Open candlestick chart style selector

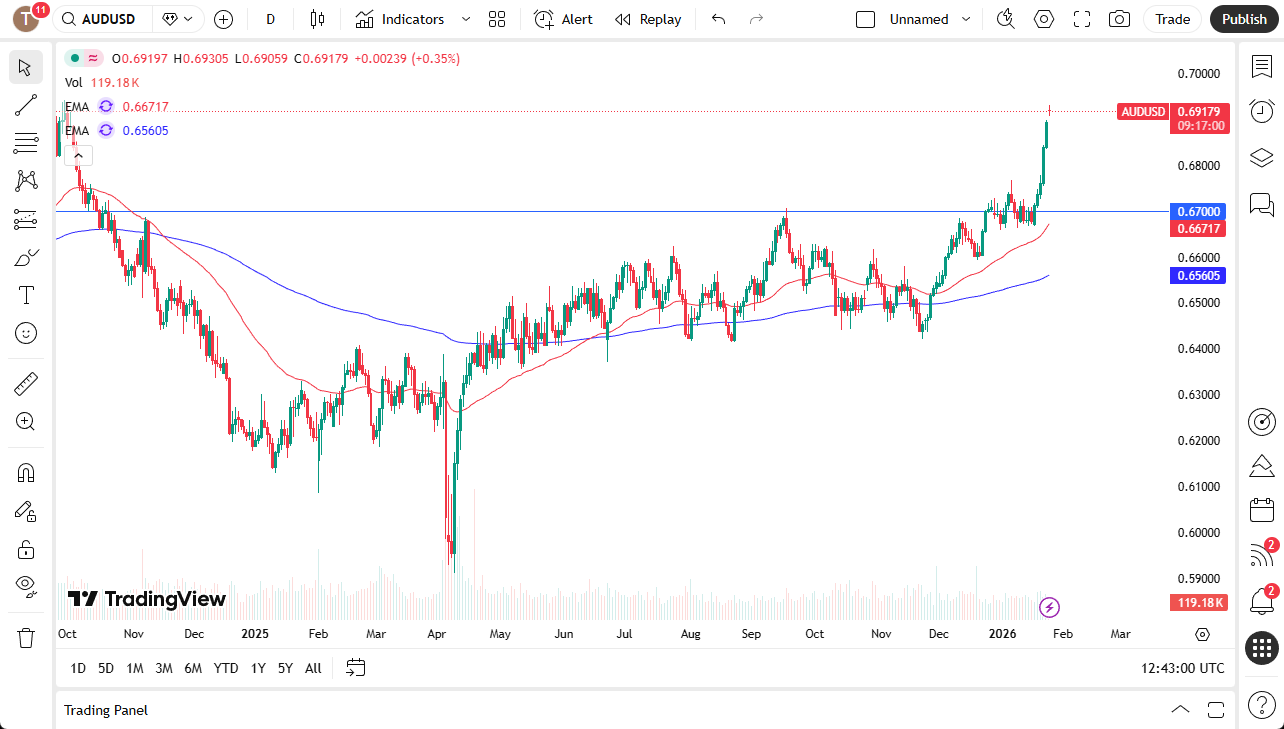click(318, 19)
